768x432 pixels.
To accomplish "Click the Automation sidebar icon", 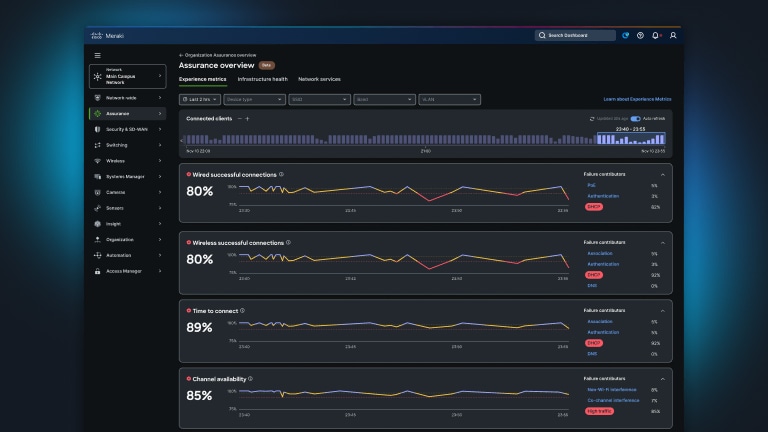I will click(x=97, y=255).
